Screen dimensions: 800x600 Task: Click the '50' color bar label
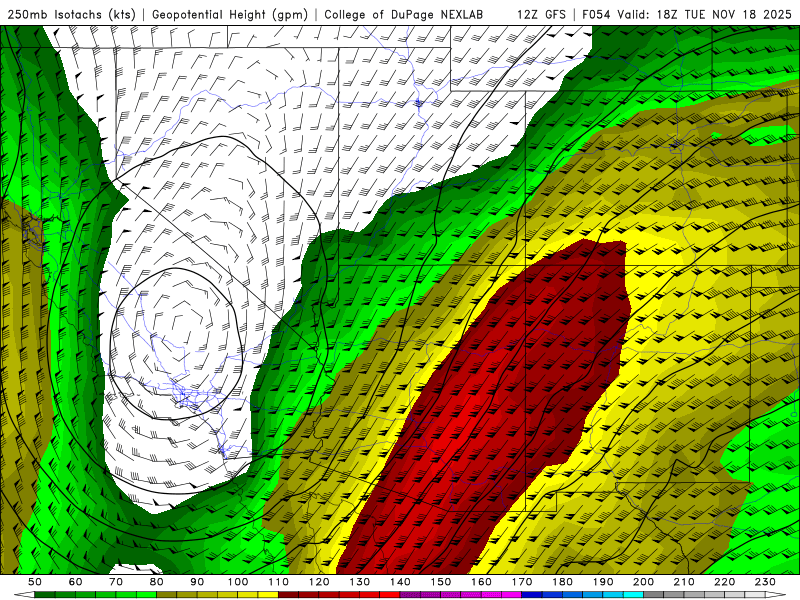pos(35,582)
